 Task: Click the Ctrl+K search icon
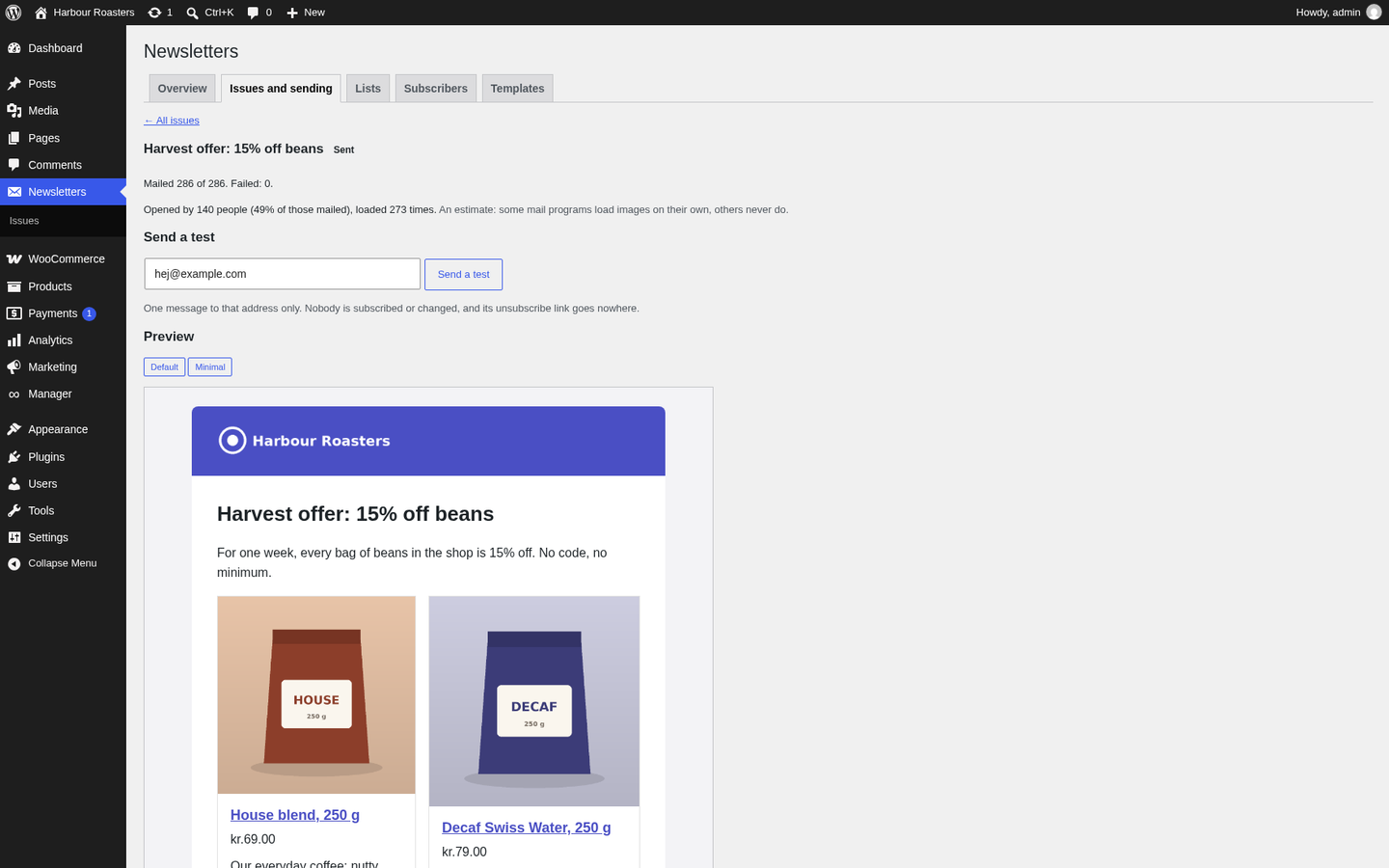click(193, 13)
